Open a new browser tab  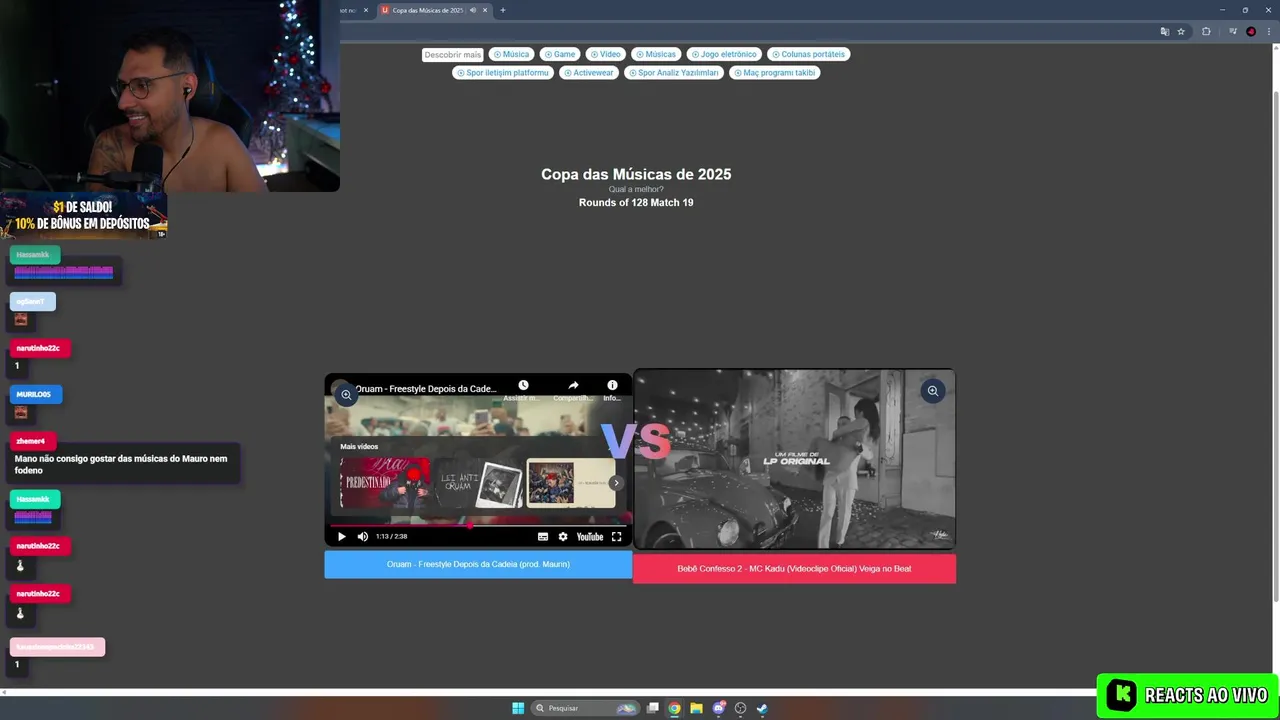[x=502, y=10]
